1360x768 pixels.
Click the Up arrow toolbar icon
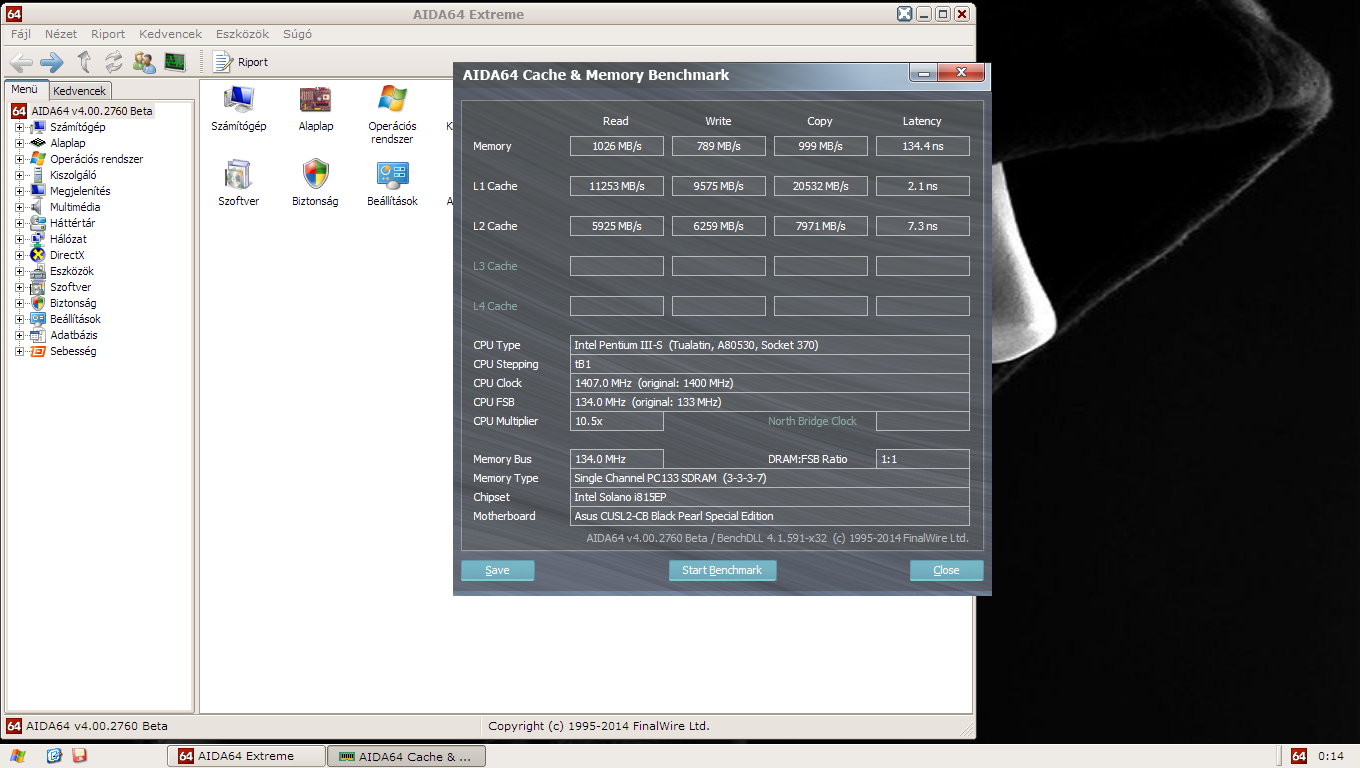point(84,62)
